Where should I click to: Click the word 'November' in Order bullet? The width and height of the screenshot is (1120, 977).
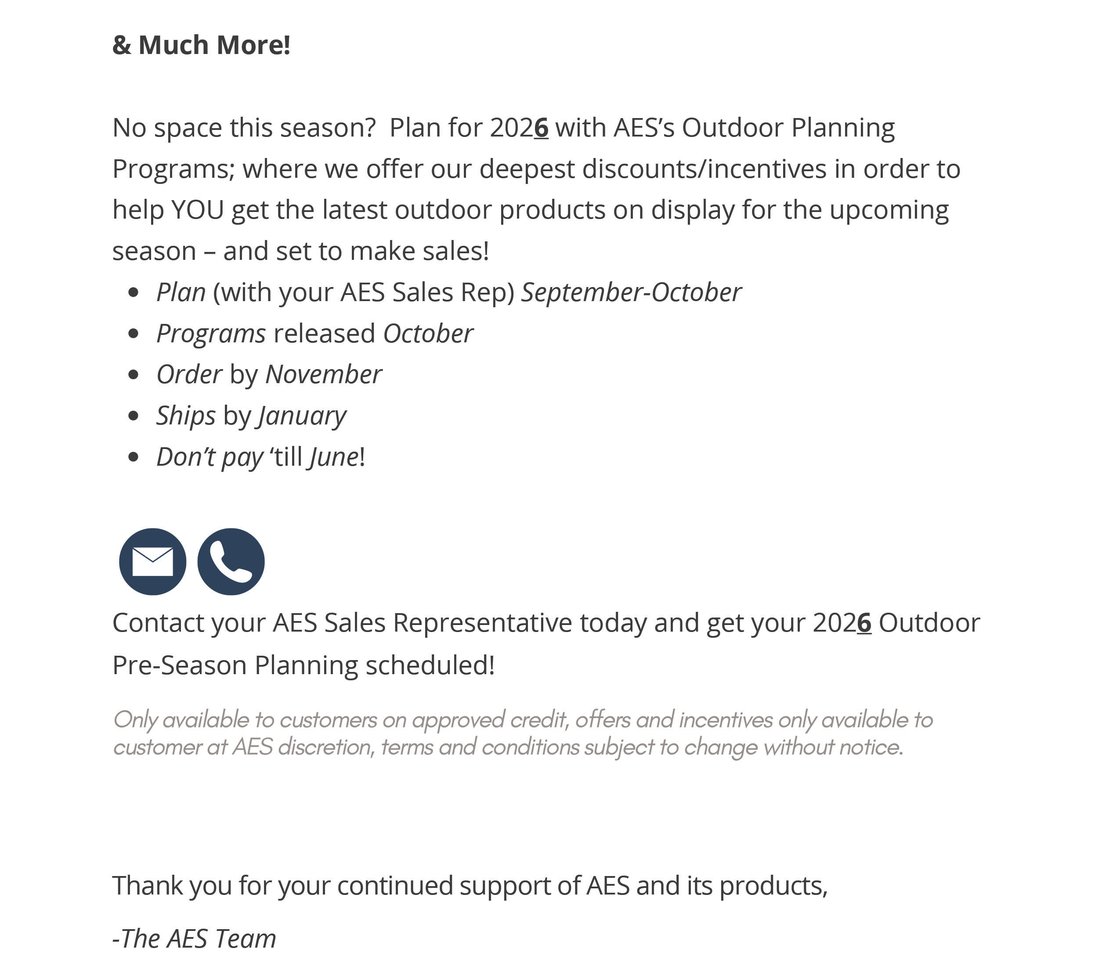click(x=323, y=374)
